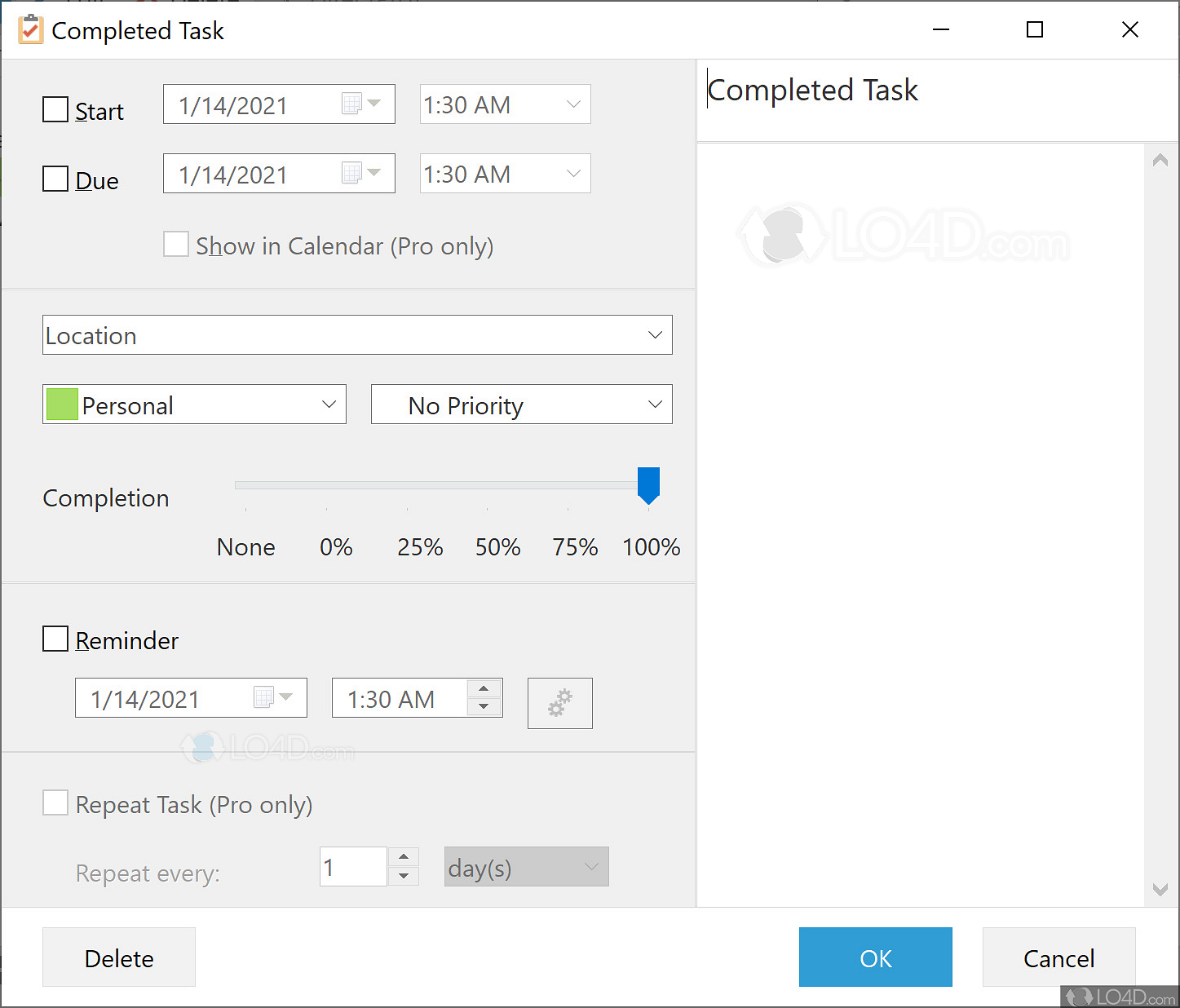Expand the Location dropdown
The height and width of the screenshot is (1008, 1180).
pyautogui.click(x=655, y=335)
